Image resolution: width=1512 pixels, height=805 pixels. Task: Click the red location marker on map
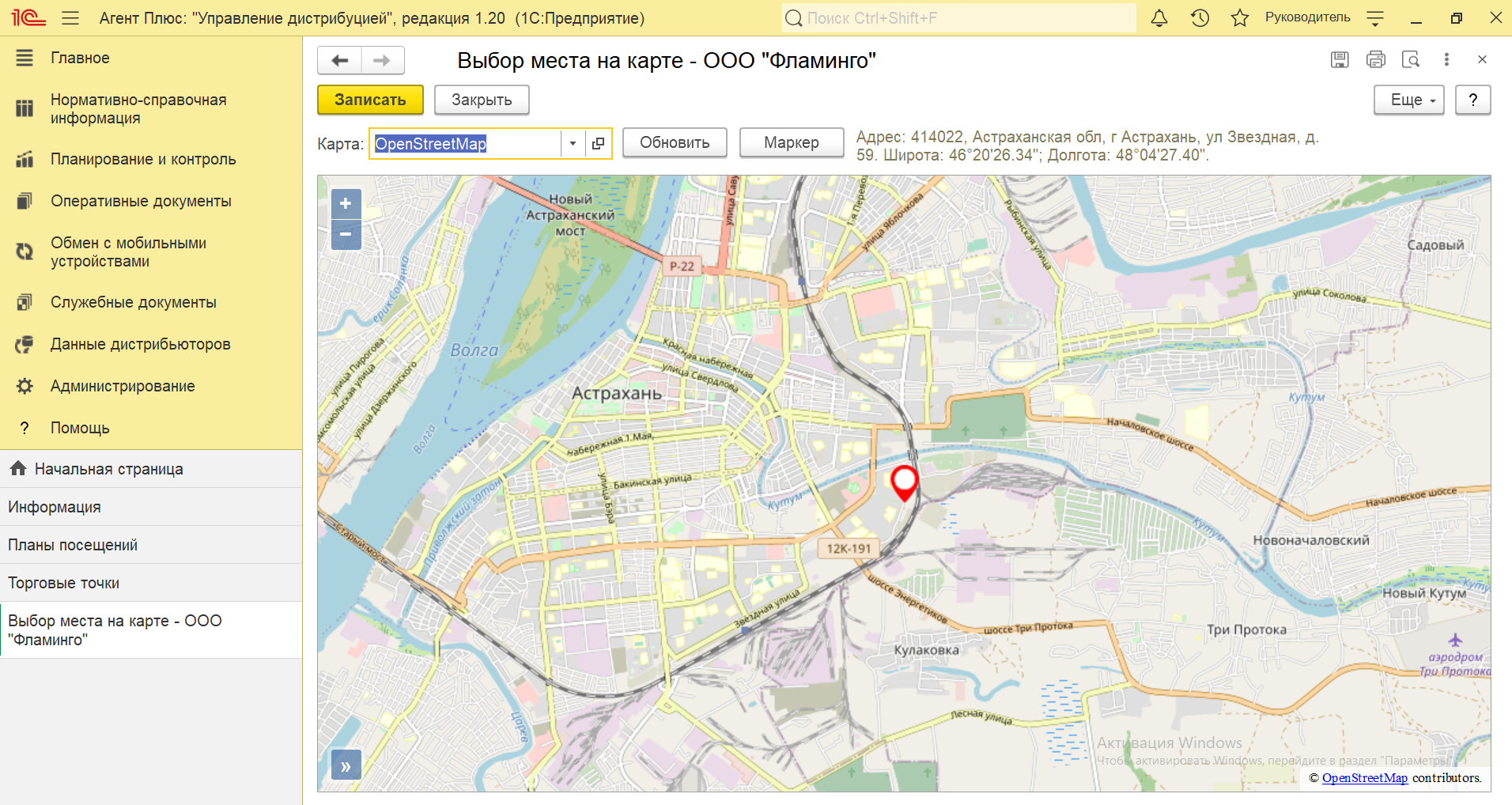click(904, 482)
